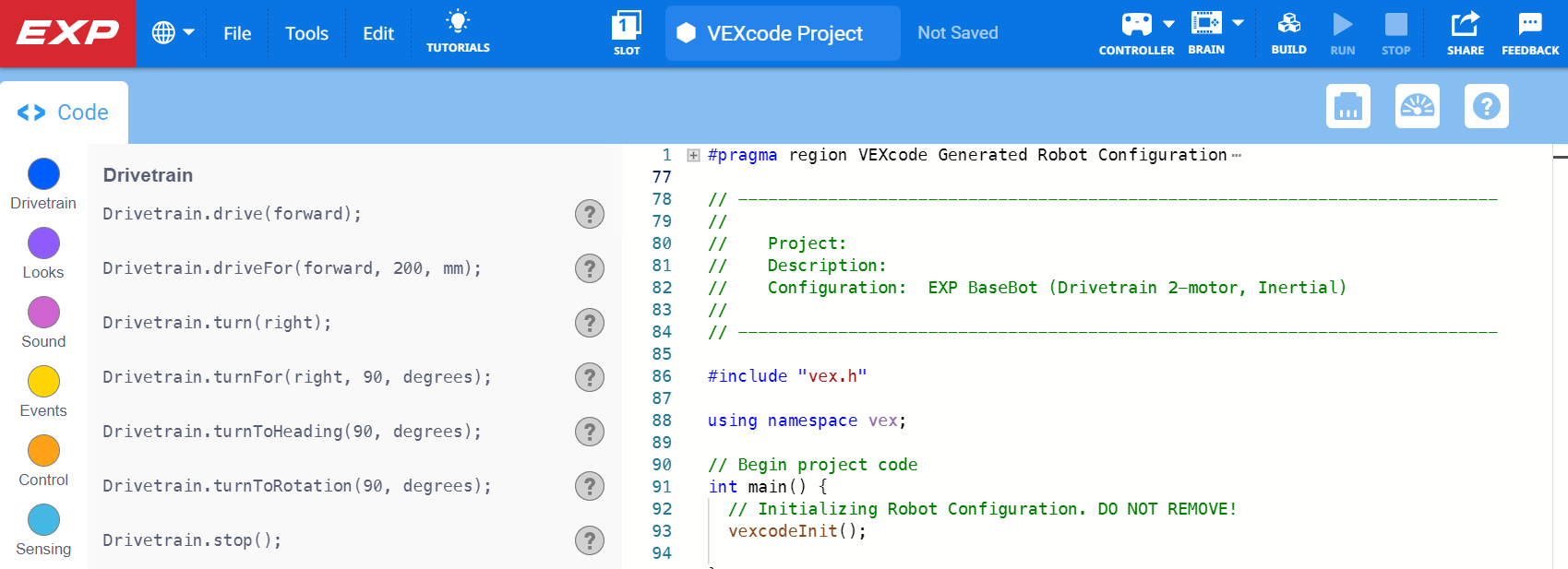
Task: Select the Code tab
Action: 64,113
